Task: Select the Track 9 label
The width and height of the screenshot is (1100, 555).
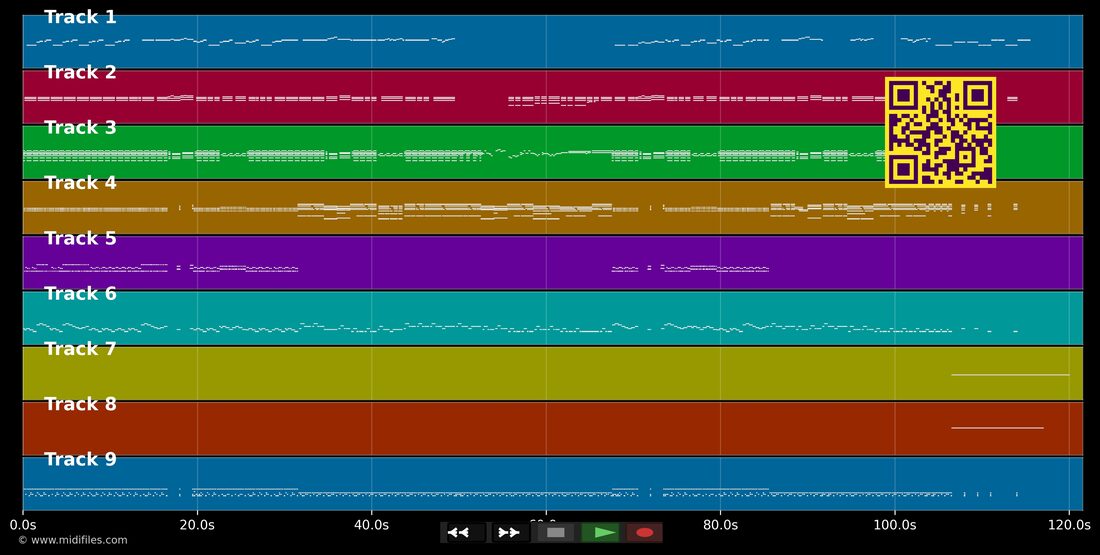Action: coord(80,460)
